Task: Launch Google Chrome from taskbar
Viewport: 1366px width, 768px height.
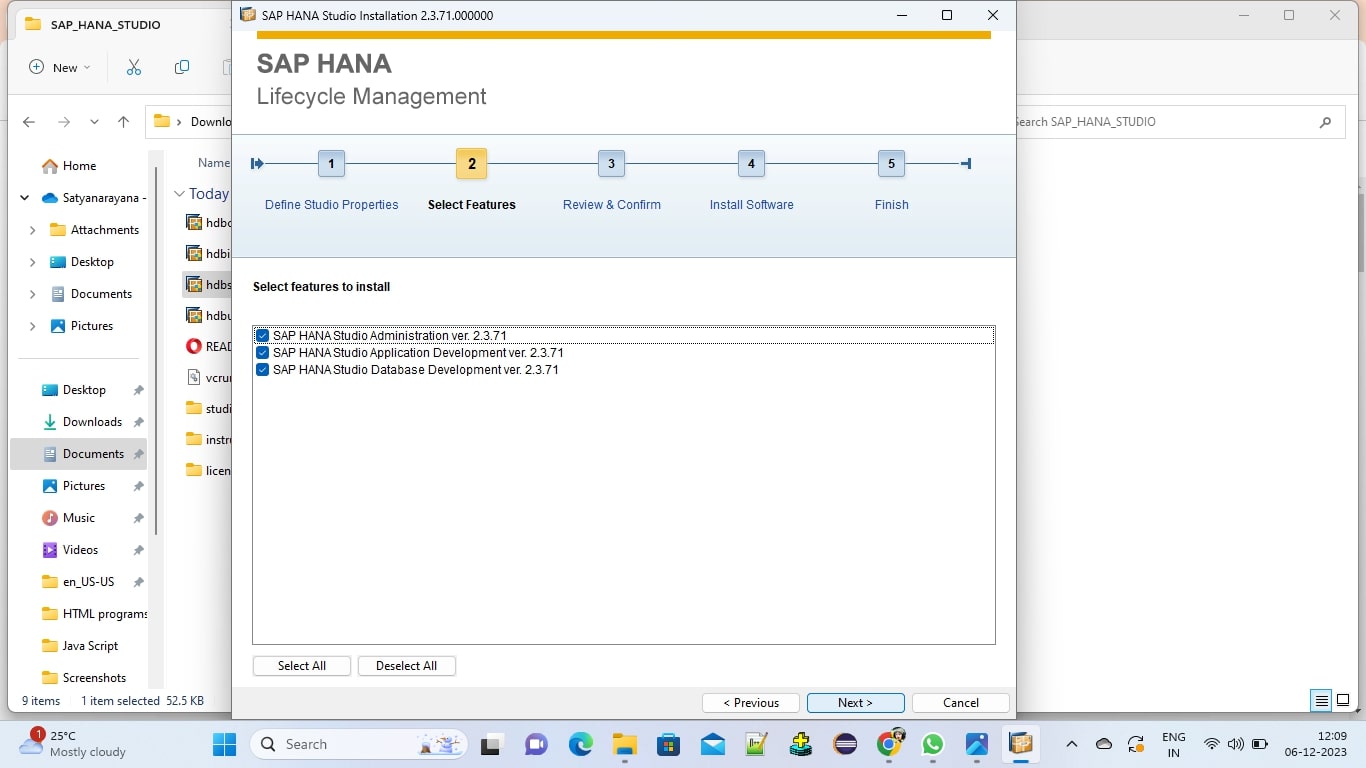Action: click(889, 743)
